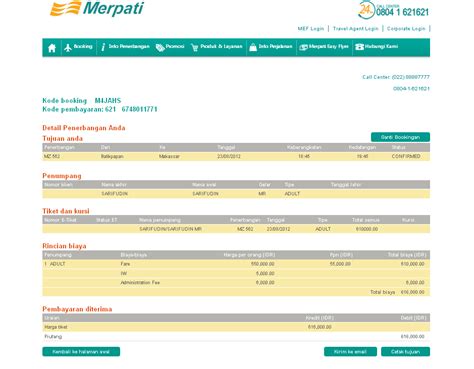Viewport: 474px width, 369px height.
Task: Open the Merpati Easy Flyer menu
Action: 324,47
